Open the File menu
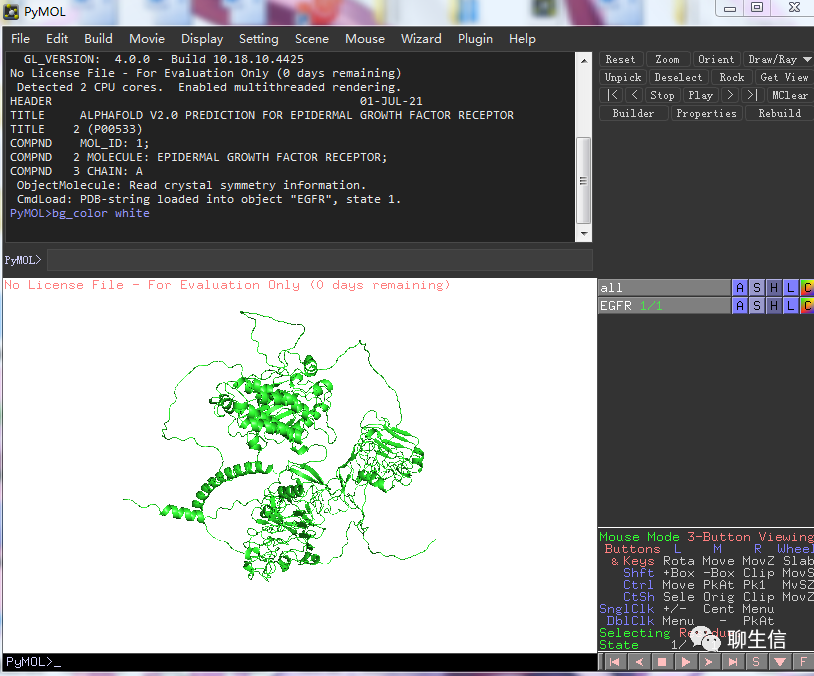Image resolution: width=814 pixels, height=676 pixels. (20, 39)
